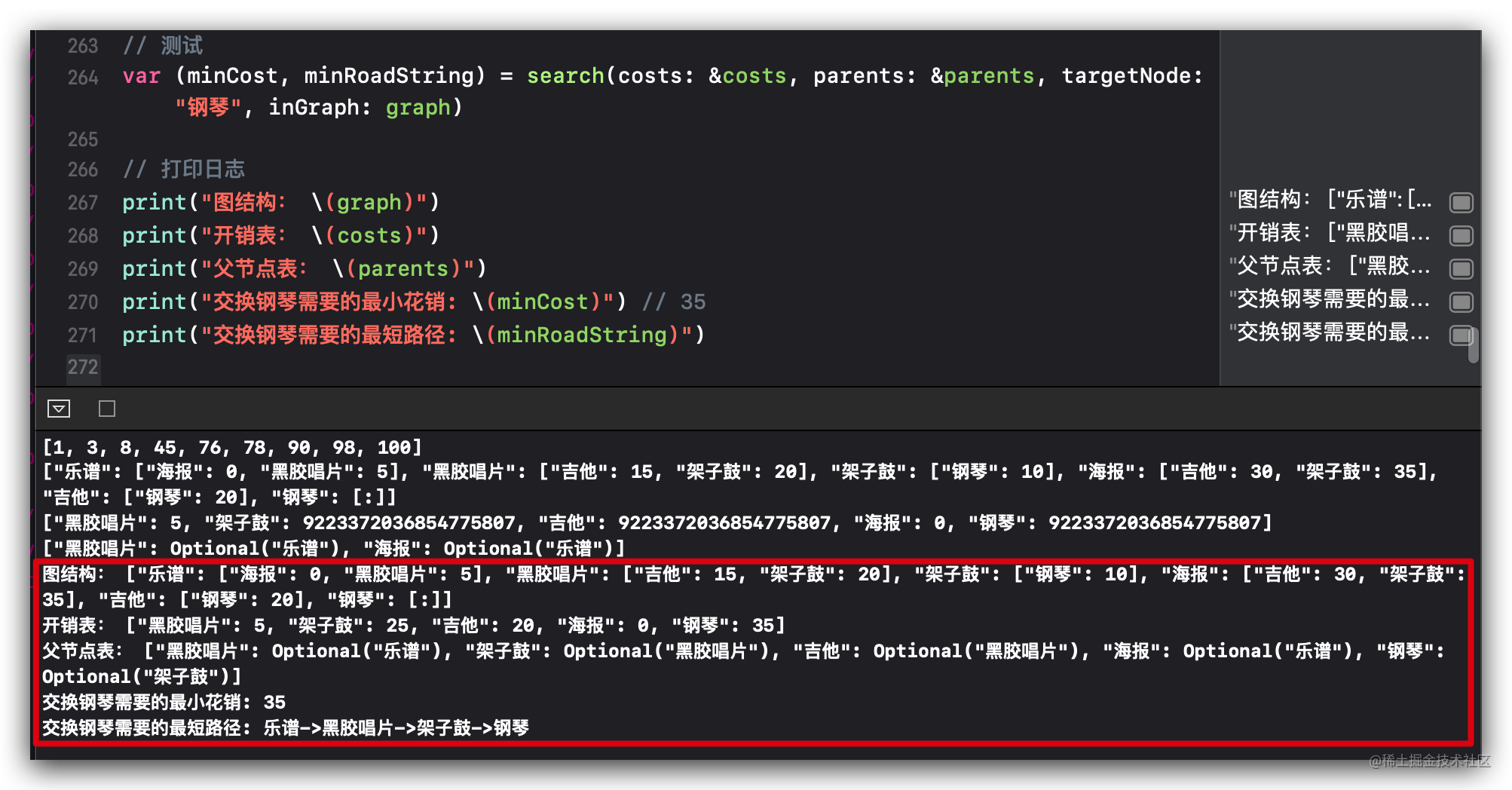Click the sidebar result "开销表: ["黑胶唱…
The width and height of the screenshot is (1512, 790).
[x=1330, y=233]
